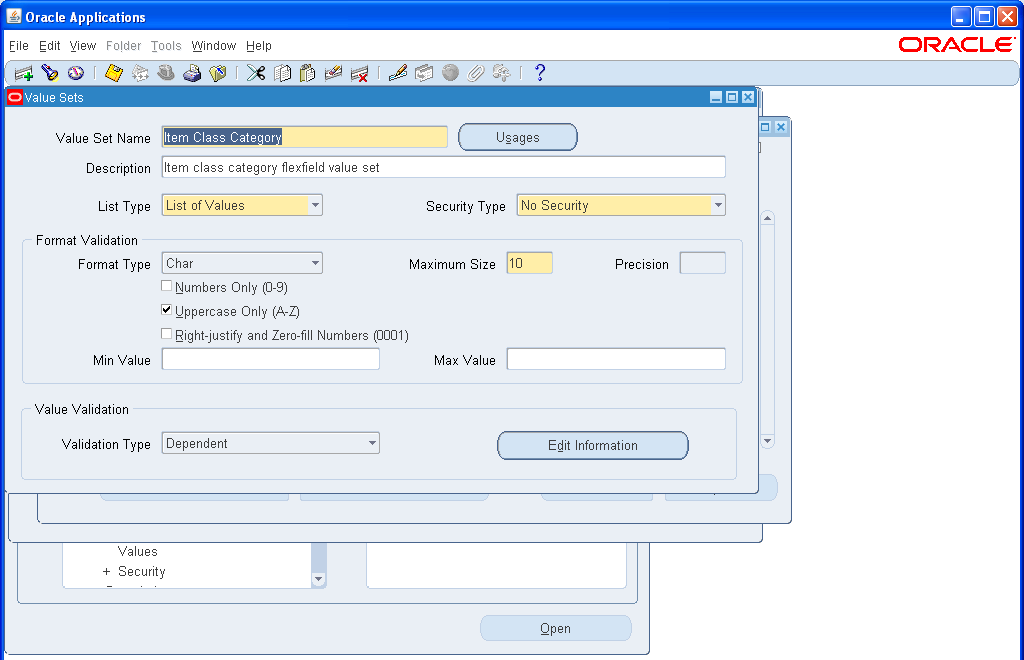This screenshot has width=1024, height=660.
Task: Open the Security Type dropdown
Action: pyautogui.click(x=719, y=204)
